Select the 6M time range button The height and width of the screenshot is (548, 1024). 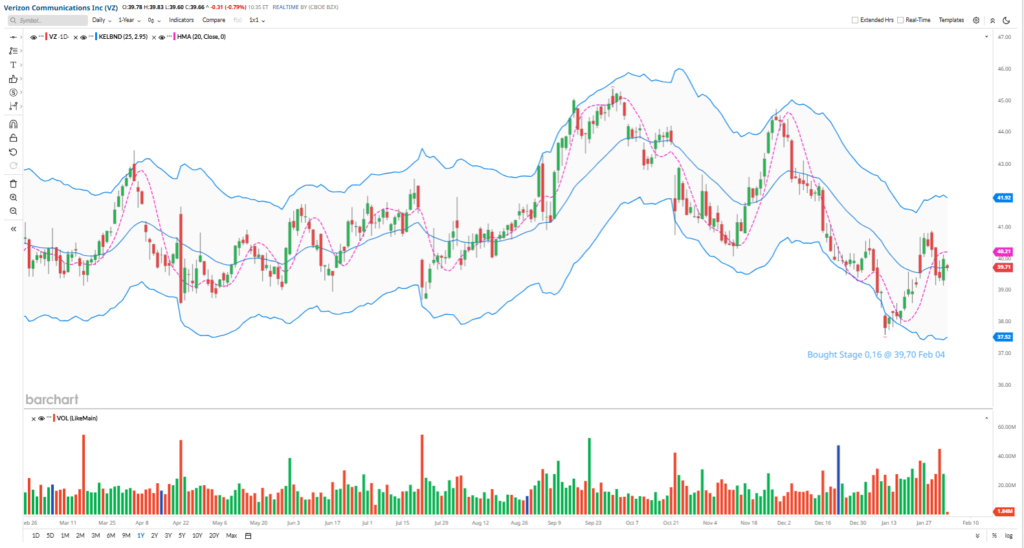pyautogui.click(x=110, y=536)
